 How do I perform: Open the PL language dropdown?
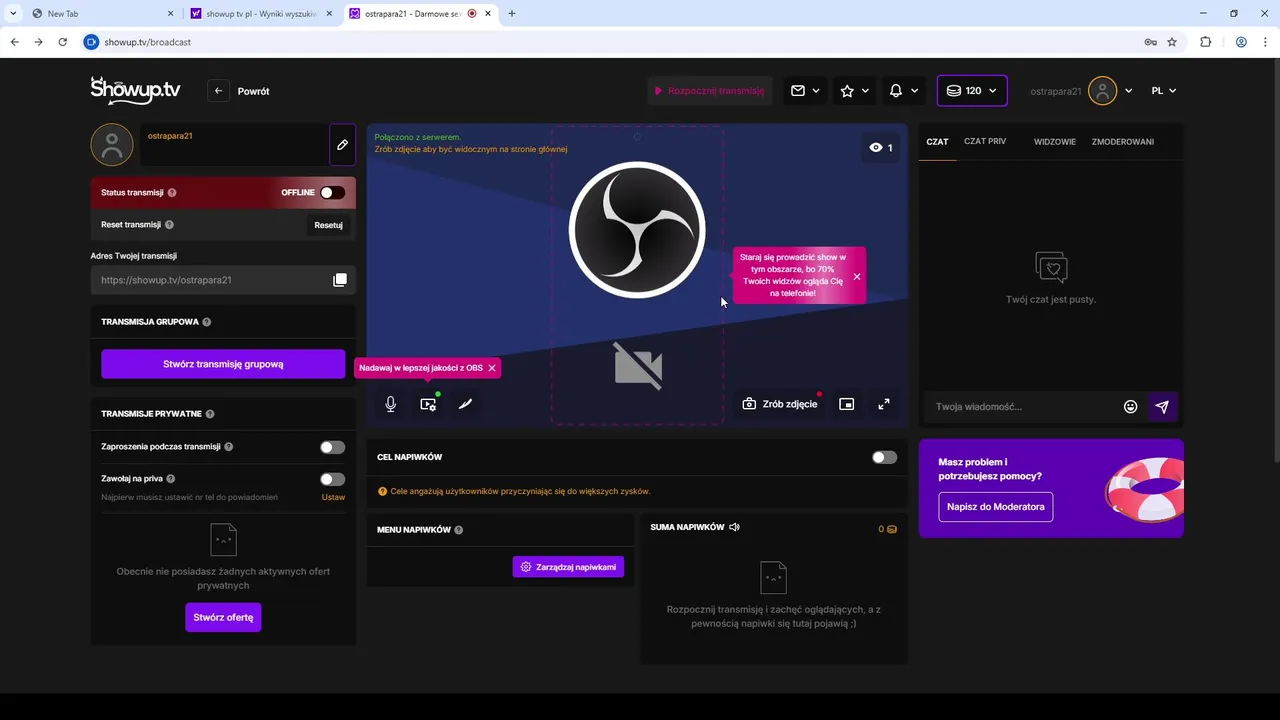1163,91
